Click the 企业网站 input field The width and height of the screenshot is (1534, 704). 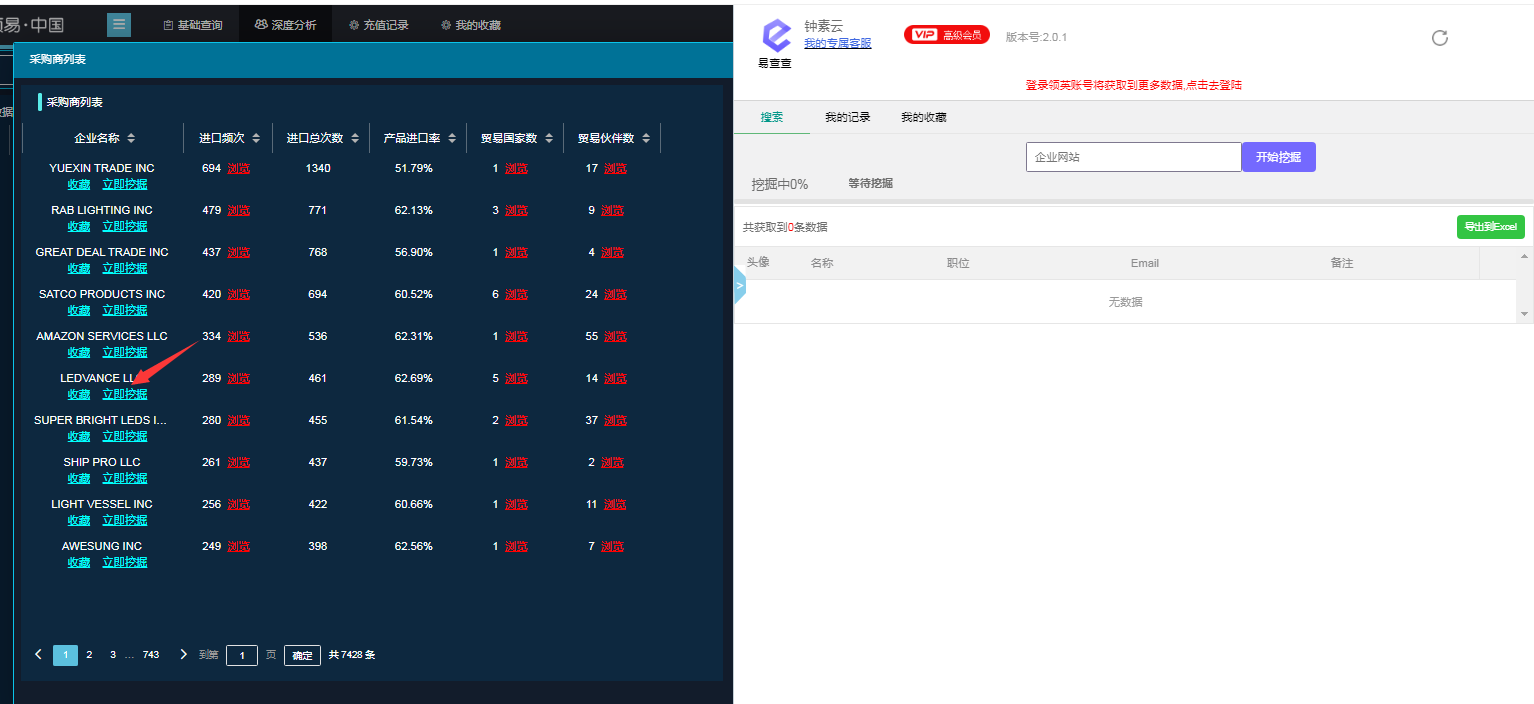[x=1133, y=157]
